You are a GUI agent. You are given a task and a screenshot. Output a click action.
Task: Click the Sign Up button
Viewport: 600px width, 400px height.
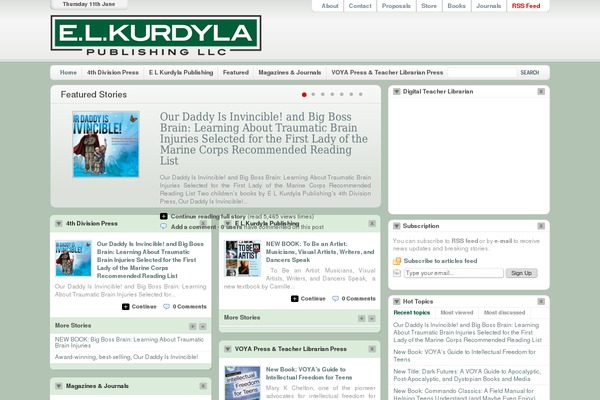(x=522, y=273)
